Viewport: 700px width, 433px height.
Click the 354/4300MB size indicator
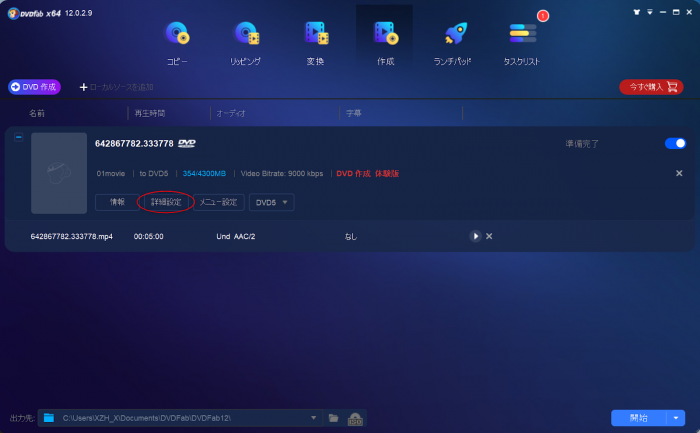tap(204, 173)
